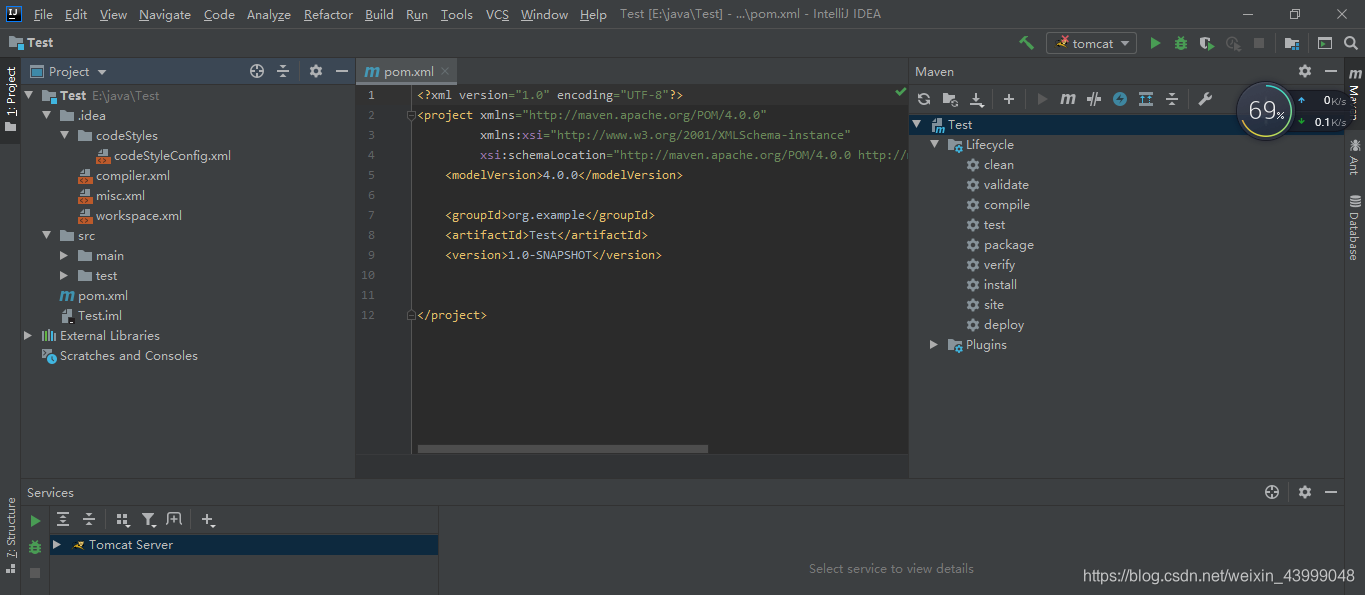The height and width of the screenshot is (595, 1365).
Task: Click Open in New Tab Services icon
Action: 174,519
